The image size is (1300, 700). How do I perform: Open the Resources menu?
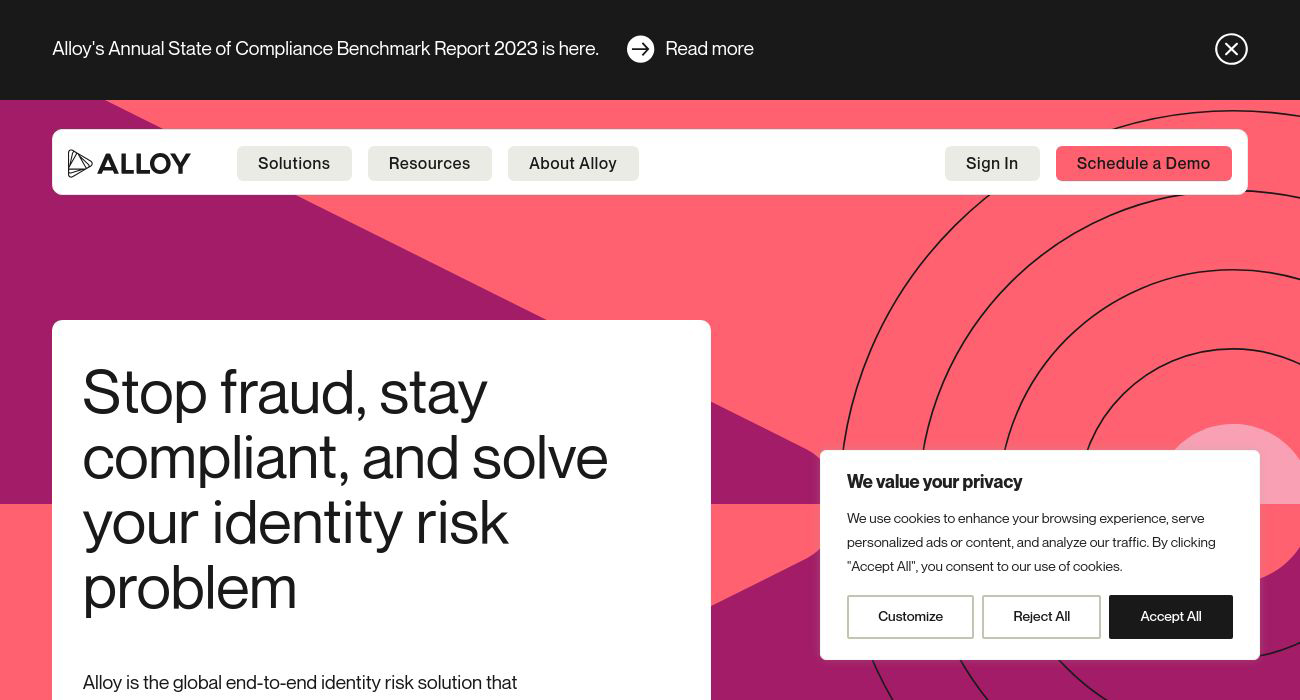pyautogui.click(x=430, y=163)
